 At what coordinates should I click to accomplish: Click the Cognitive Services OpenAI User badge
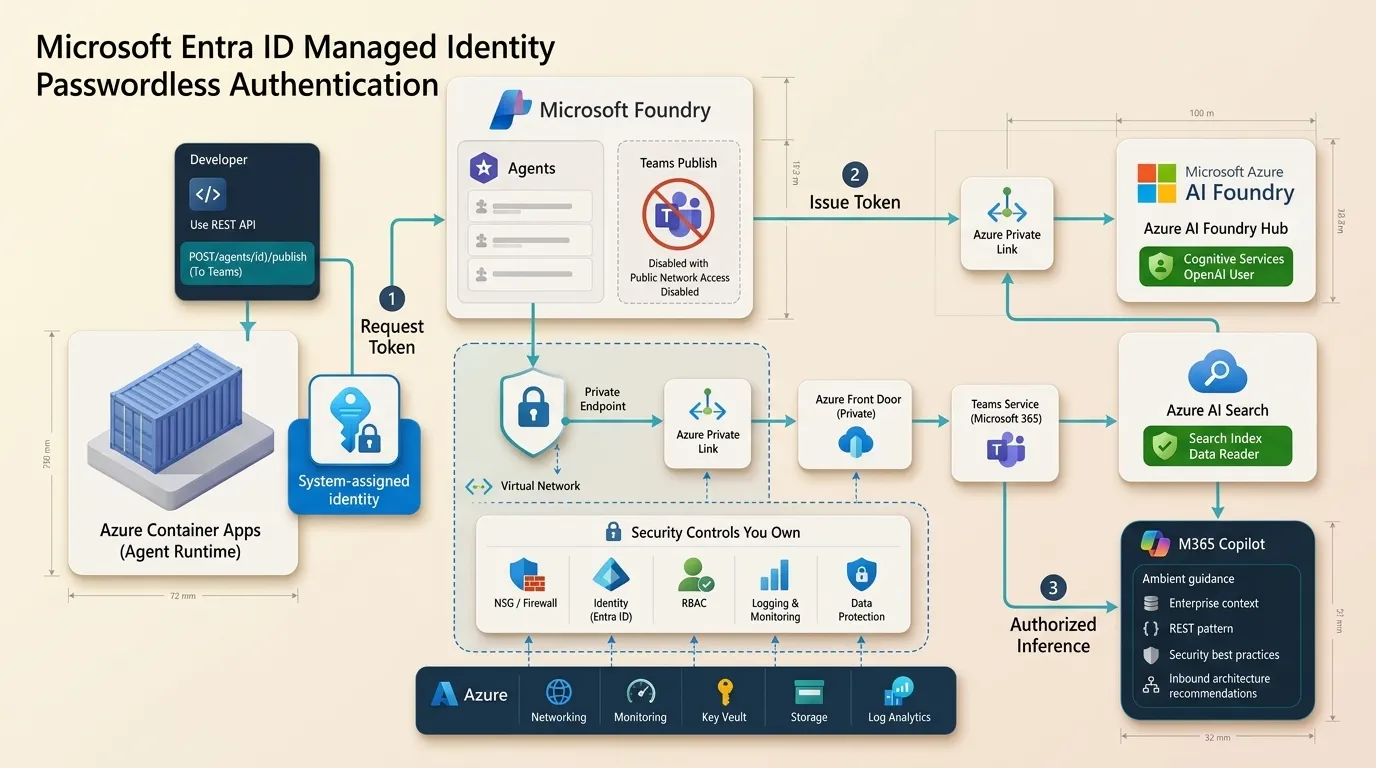click(1216, 267)
